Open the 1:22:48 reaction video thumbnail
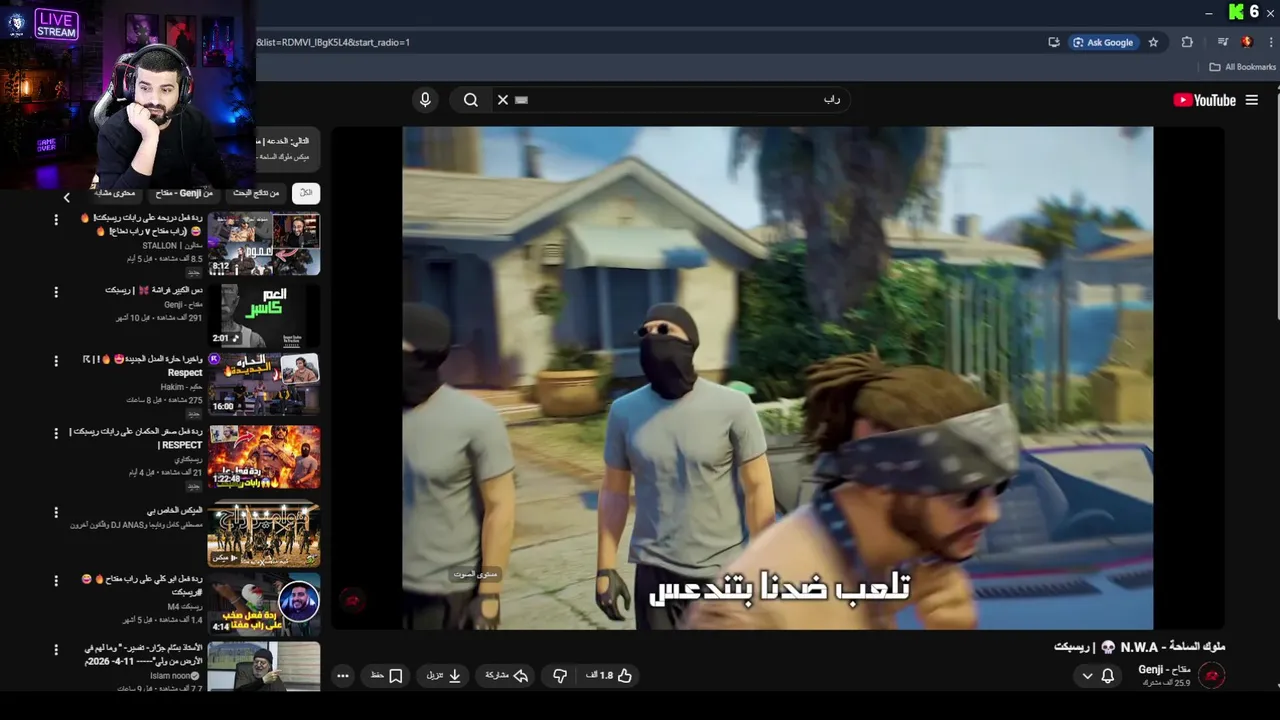 (264, 457)
